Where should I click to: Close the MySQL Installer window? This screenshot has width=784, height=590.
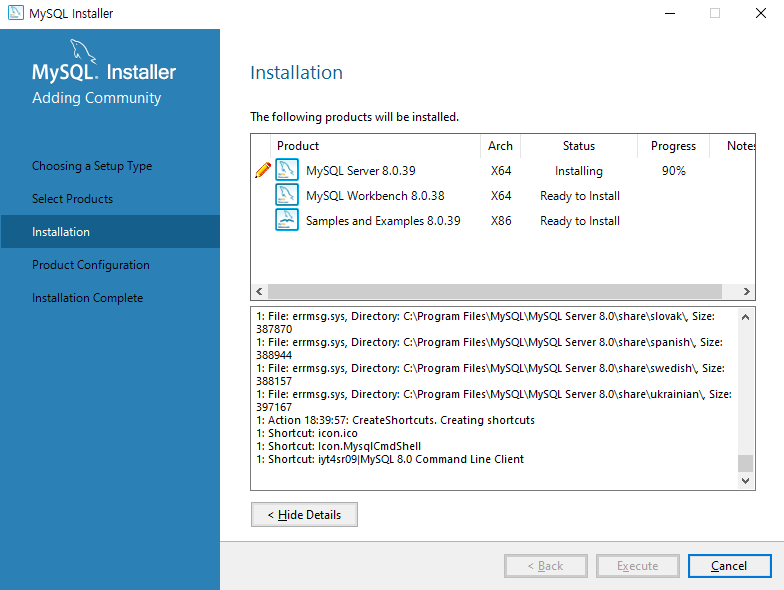(760, 13)
